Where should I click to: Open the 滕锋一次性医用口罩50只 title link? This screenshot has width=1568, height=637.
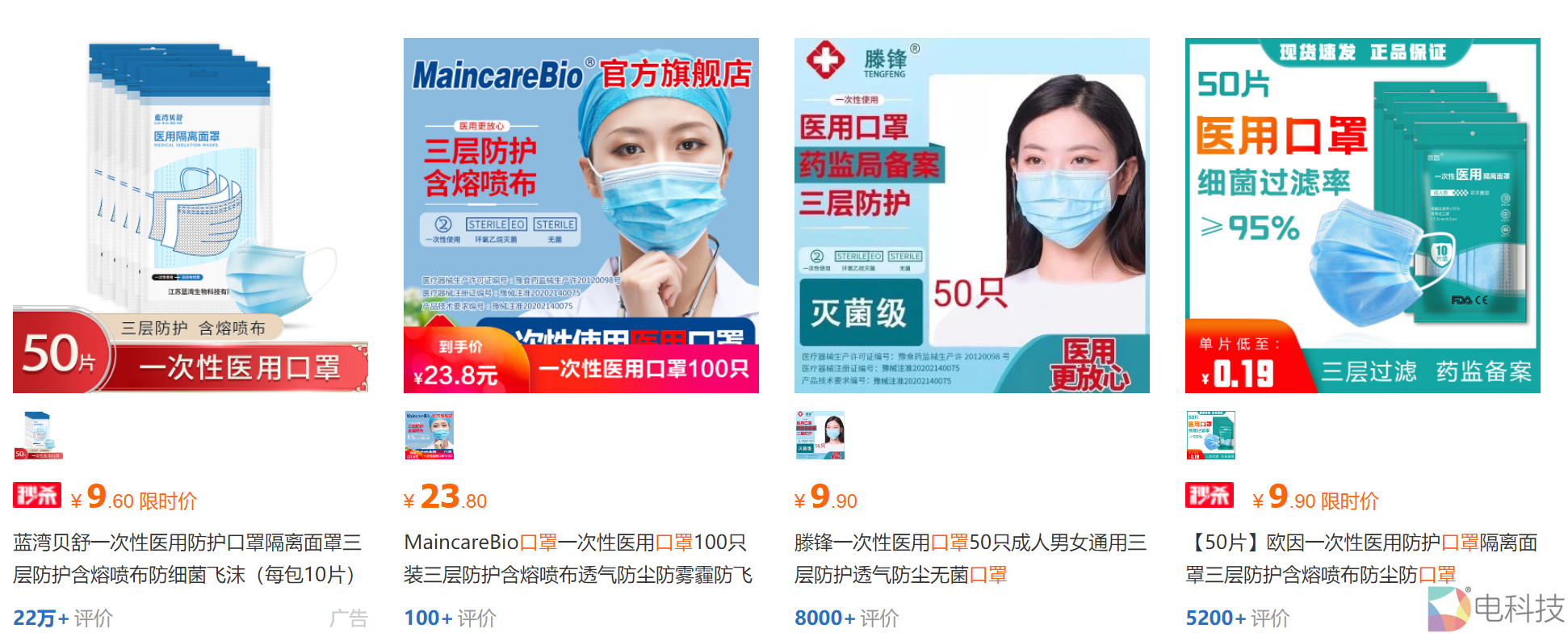[971, 559]
